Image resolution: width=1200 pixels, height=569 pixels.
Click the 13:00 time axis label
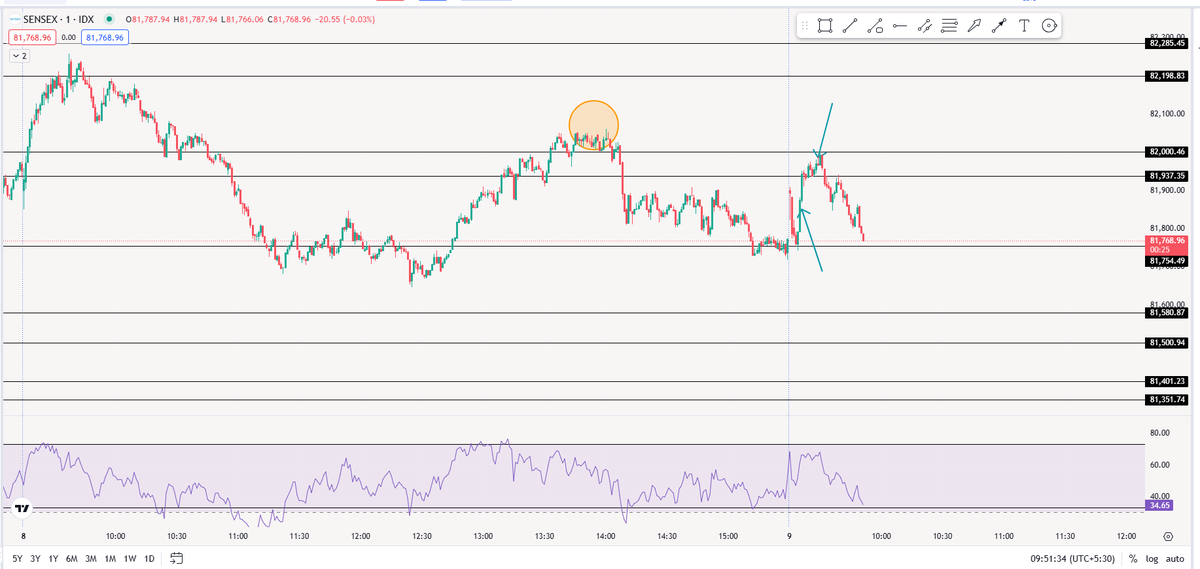pos(483,537)
